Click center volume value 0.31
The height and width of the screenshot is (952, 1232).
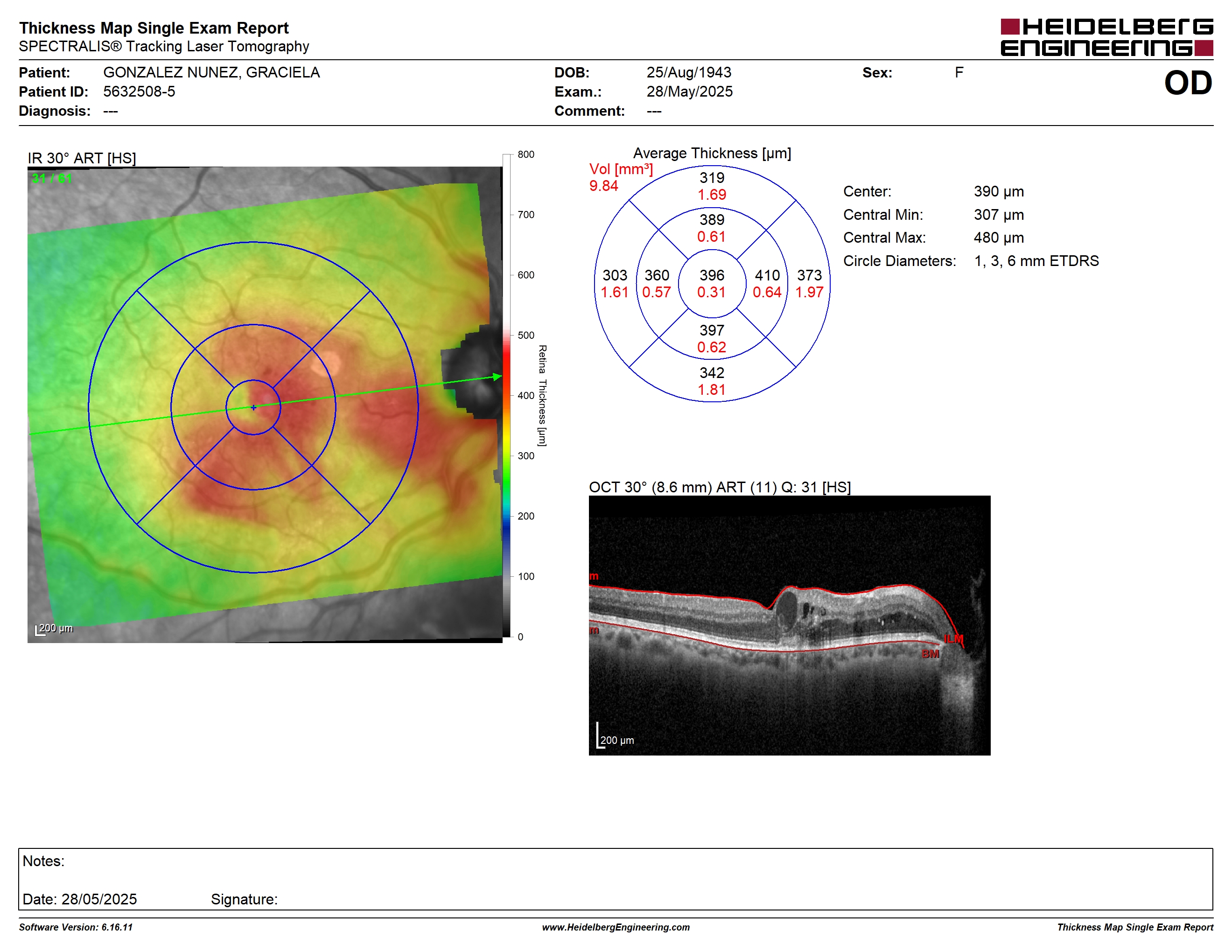tap(711, 292)
